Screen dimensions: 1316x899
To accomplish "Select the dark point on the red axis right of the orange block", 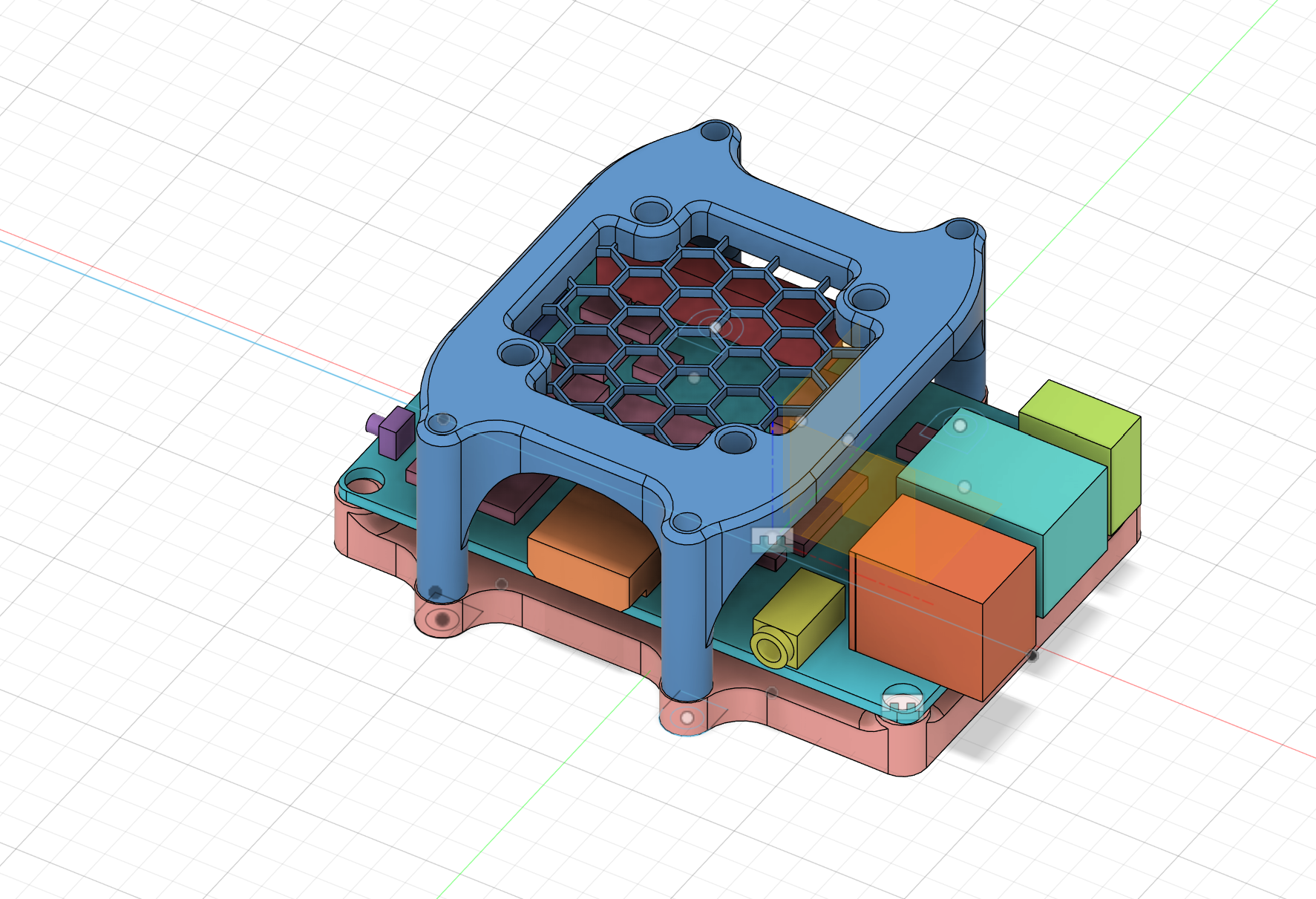I will [x=1032, y=656].
